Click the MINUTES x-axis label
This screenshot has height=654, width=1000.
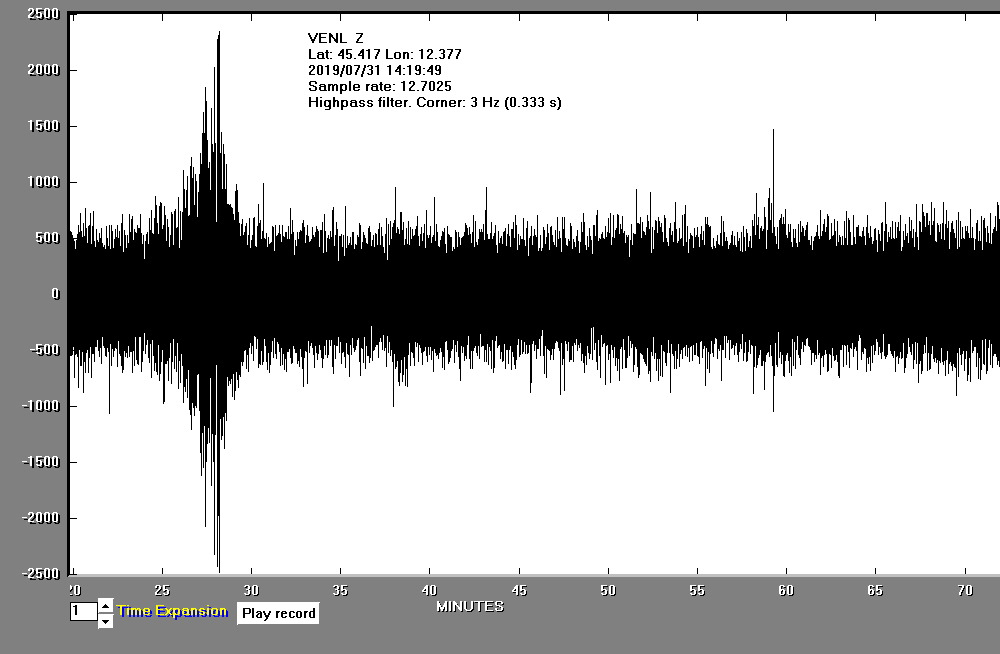[470, 606]
